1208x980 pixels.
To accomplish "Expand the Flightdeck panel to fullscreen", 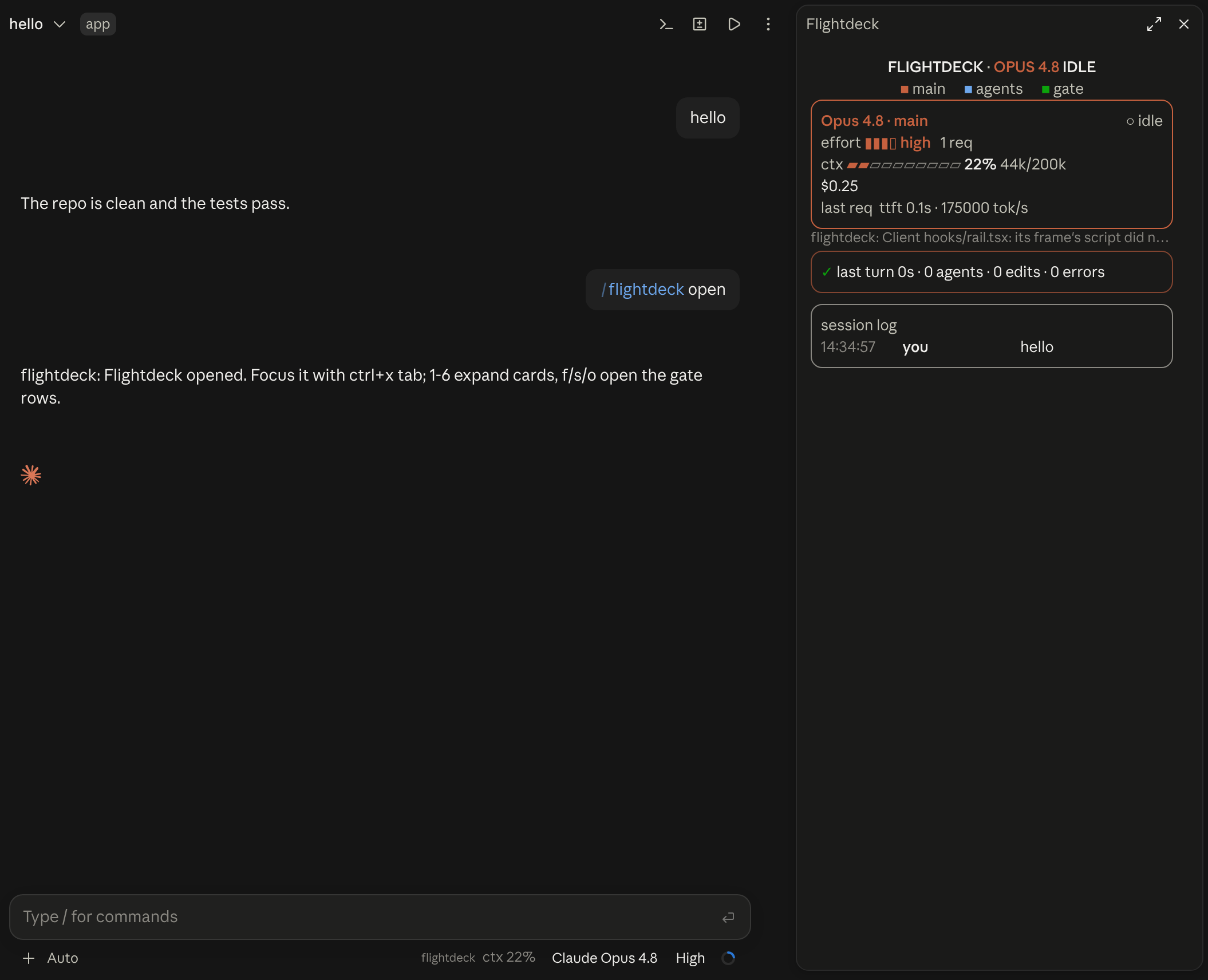I will (1154, 24).
